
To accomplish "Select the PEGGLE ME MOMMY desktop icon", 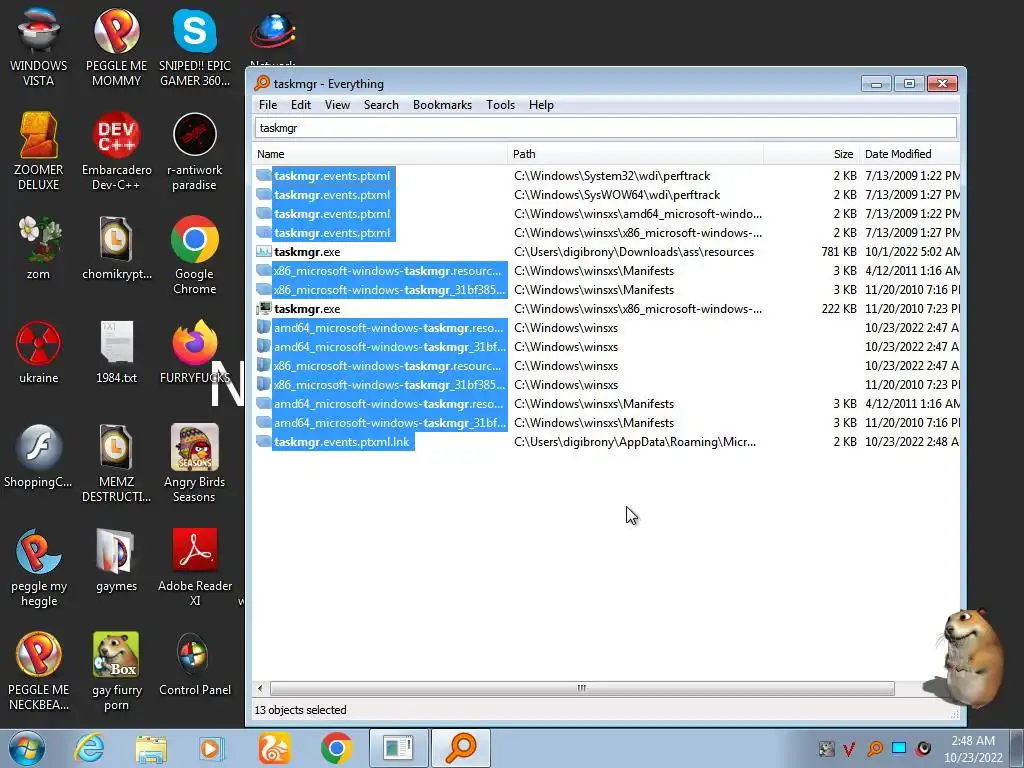I will (x=116, y=47).
